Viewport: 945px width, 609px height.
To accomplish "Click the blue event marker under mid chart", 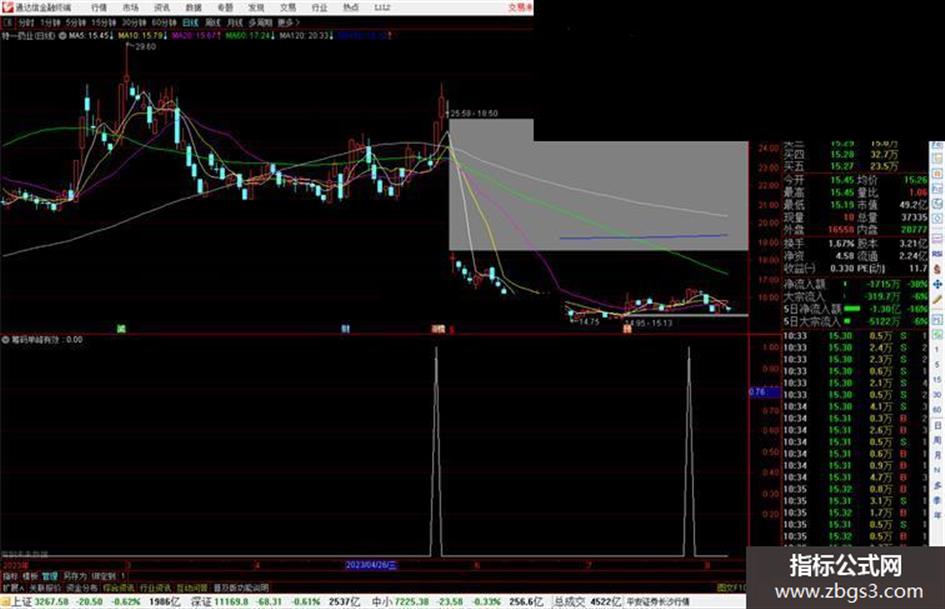I will pos(345,329).
